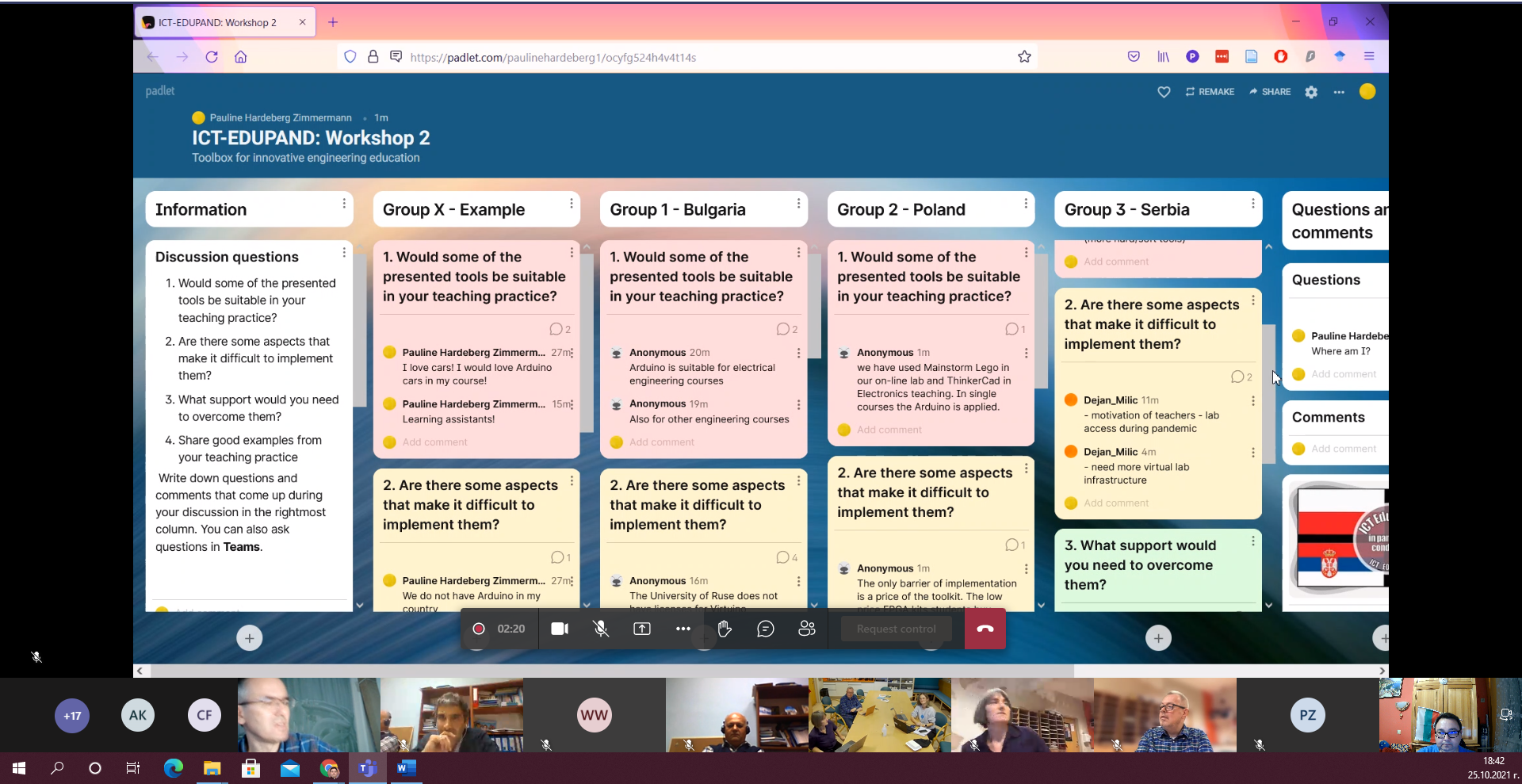Image resolution: width=1522 pixels, height=784 pixels.
Task: Show Teams participants list icon
Action: click(x=806, y=629)
